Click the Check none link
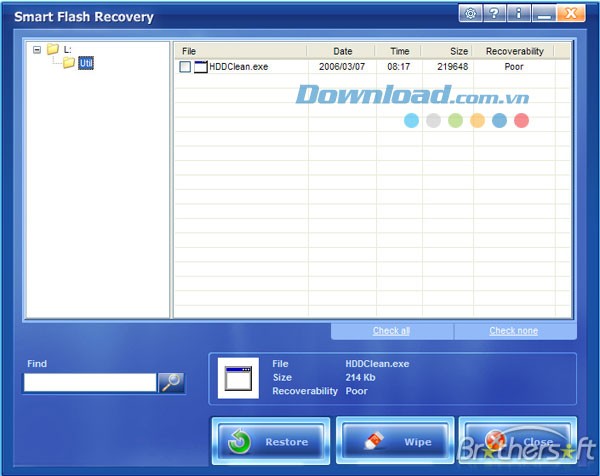This screenshot has width=600, height=476. pyautogui.click(x=513, y=331)
